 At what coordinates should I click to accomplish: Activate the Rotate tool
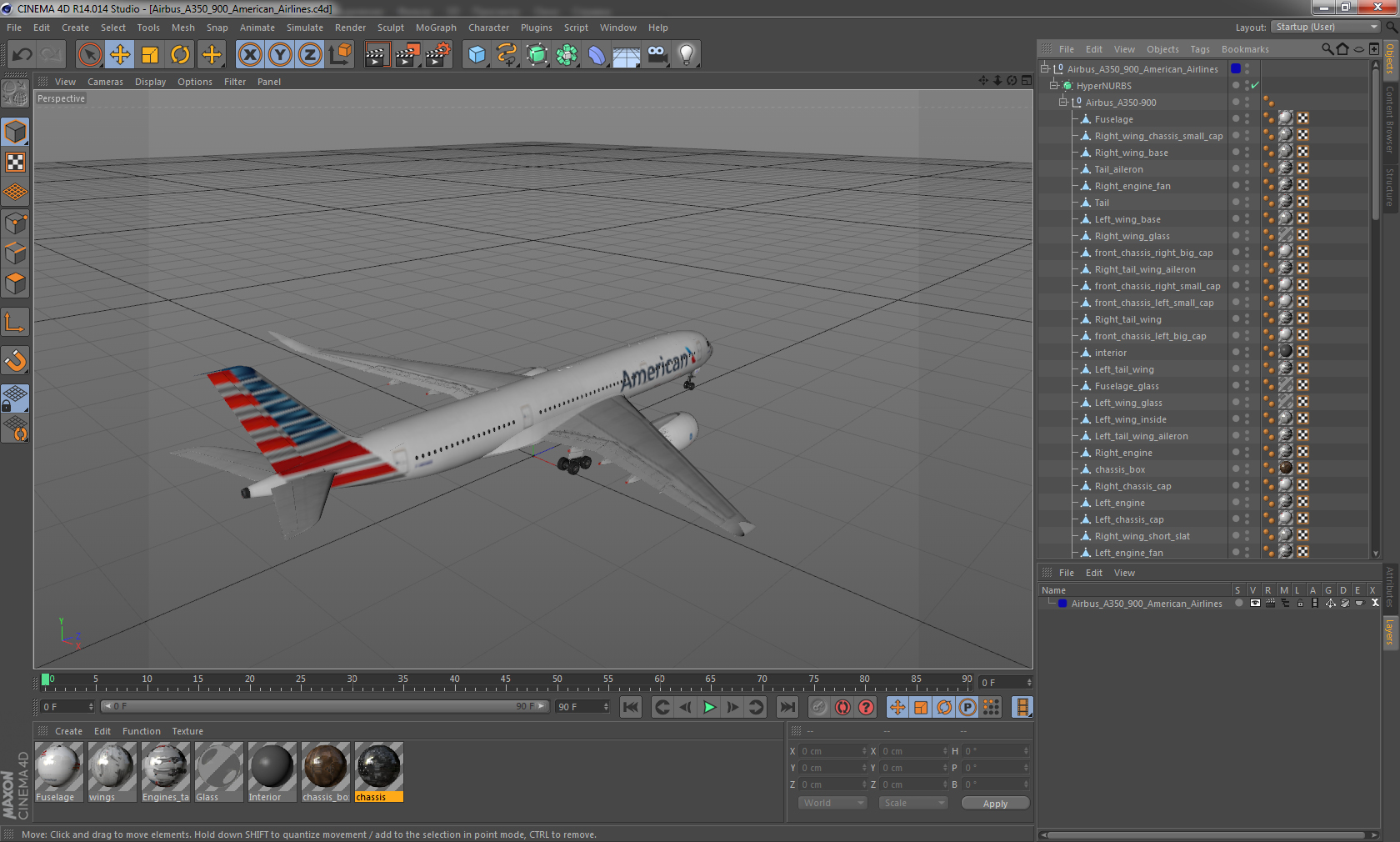click(180, 55)
